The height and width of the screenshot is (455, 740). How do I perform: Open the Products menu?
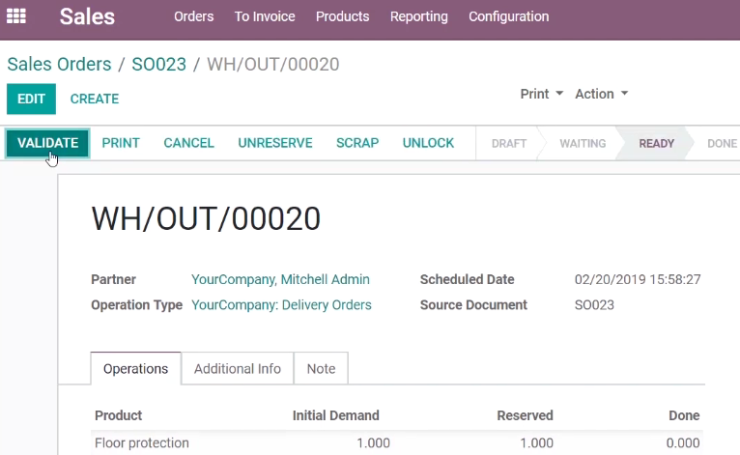[343, 17]
